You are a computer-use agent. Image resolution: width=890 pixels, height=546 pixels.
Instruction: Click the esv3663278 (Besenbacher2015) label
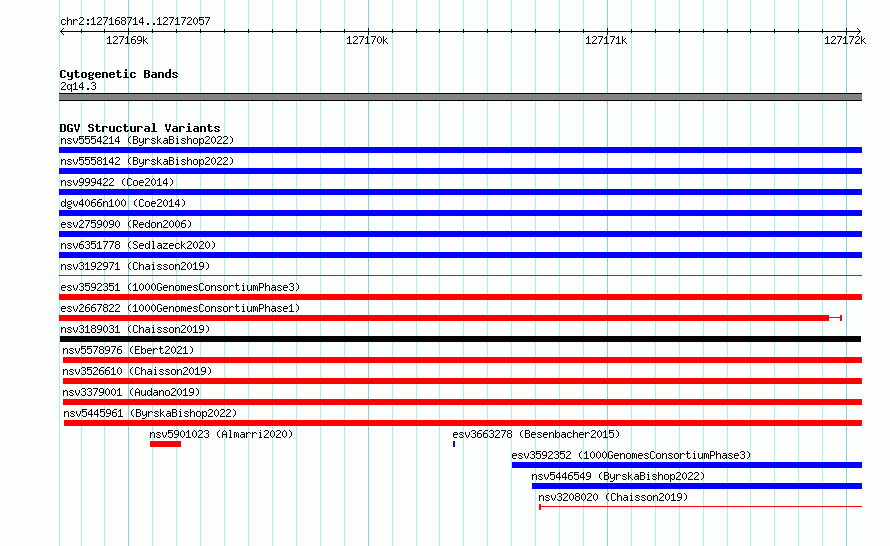tap(536, 434)
